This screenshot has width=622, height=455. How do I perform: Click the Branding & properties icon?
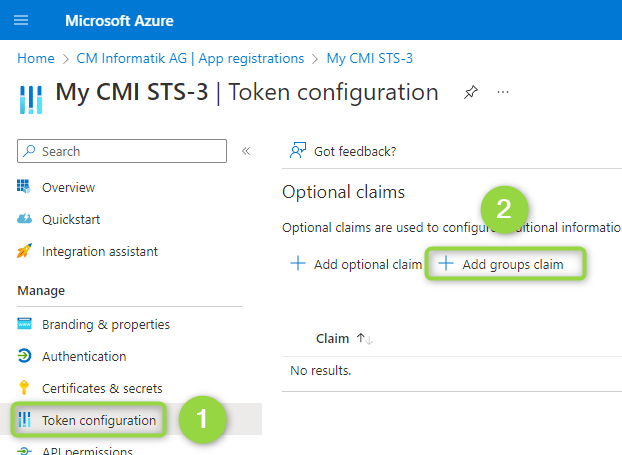24,324
